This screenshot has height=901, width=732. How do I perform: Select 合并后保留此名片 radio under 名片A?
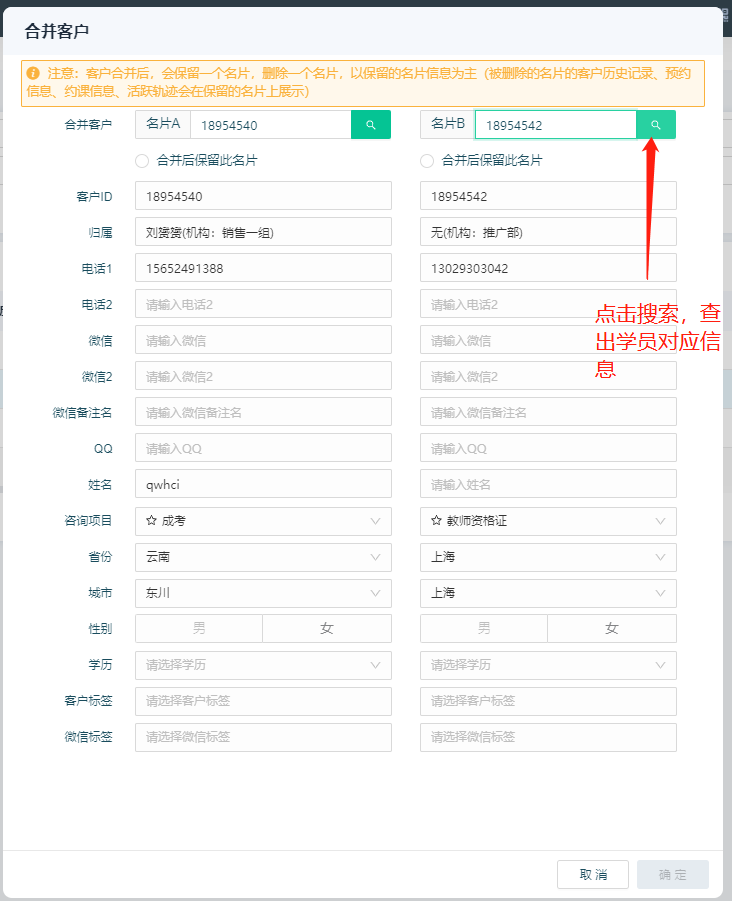(142, 161)
